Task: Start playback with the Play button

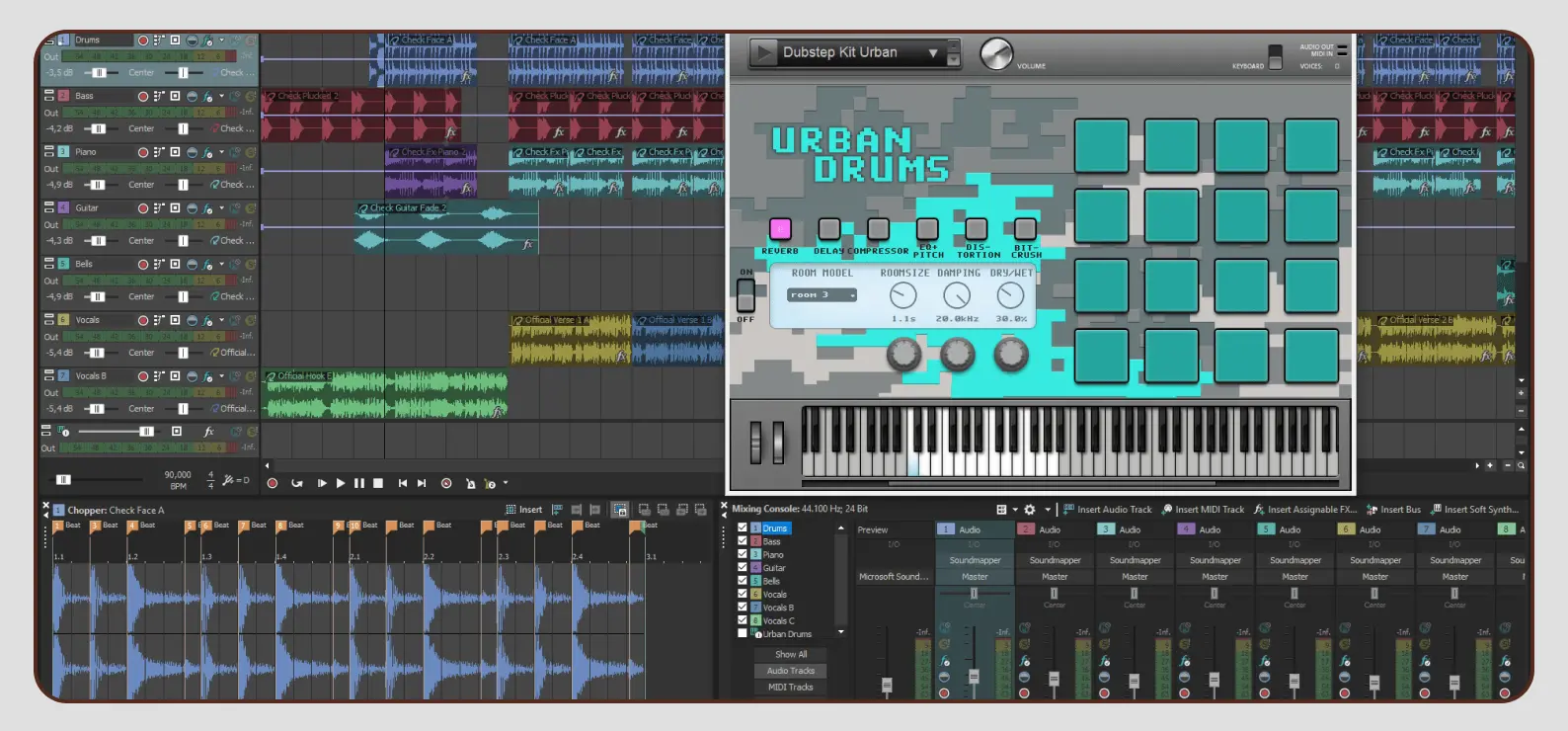Action: (x=341, y=483)
